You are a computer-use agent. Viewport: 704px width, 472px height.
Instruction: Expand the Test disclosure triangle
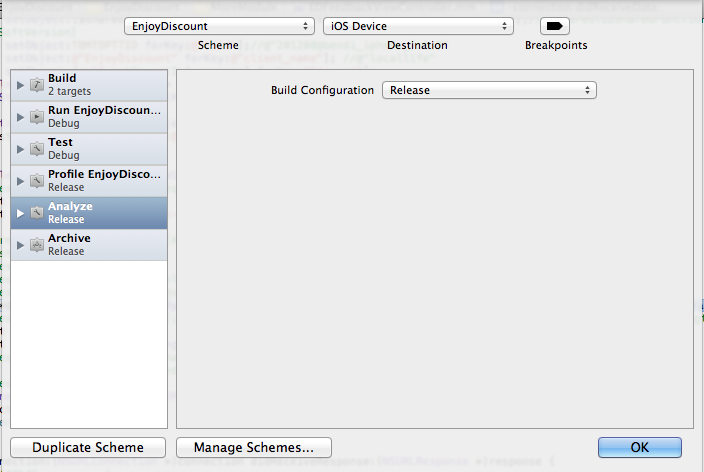tap(20, 149)
